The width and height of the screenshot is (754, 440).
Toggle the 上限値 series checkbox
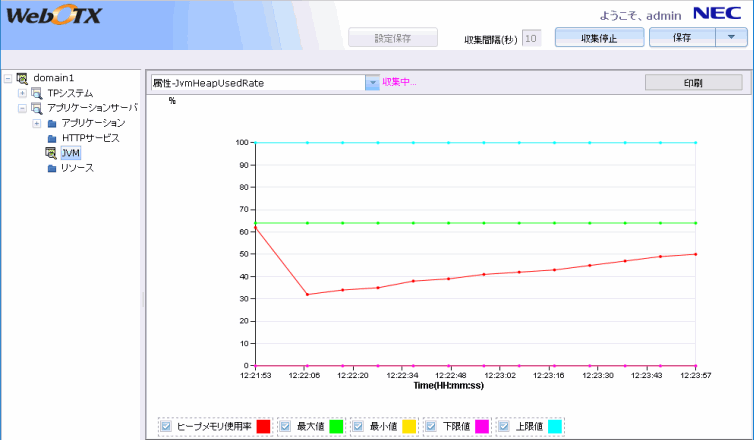point(503,426)
